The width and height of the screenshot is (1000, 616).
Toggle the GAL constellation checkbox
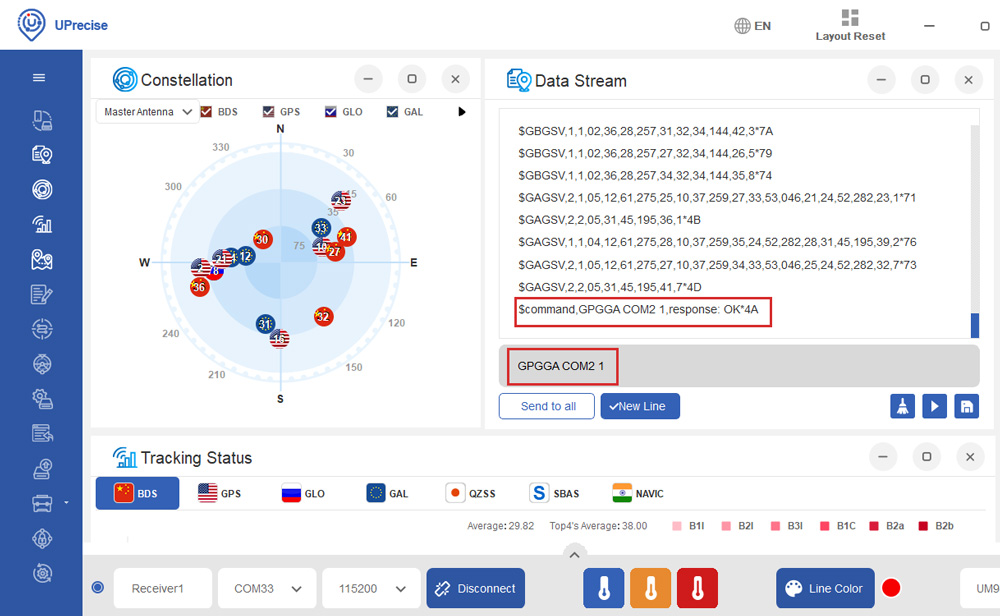pyautogui.click(x=393, y=112)
